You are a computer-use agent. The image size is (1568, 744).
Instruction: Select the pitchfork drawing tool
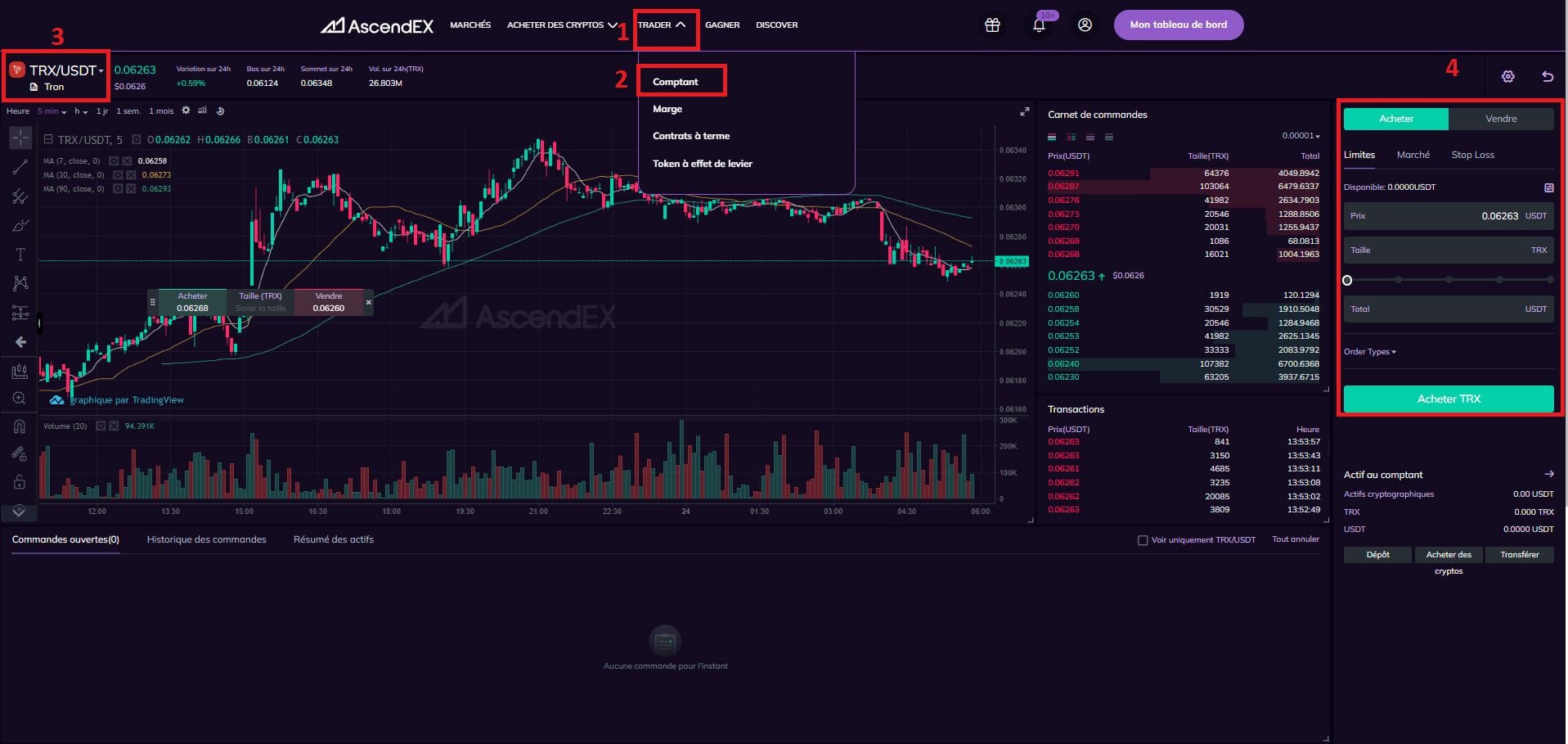tap(20, 196)
